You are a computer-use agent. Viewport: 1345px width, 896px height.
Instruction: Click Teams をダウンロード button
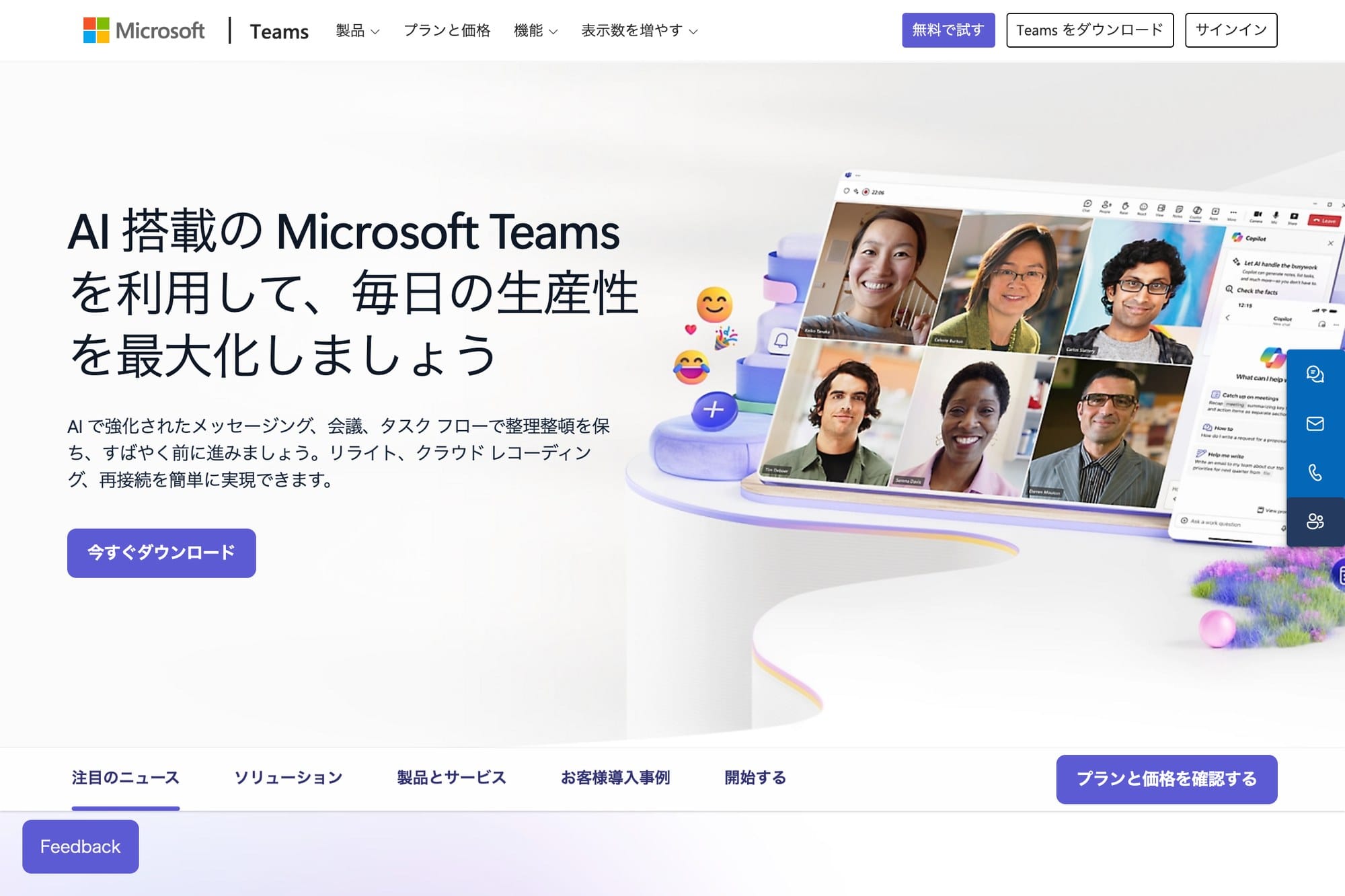point(1090,30)
